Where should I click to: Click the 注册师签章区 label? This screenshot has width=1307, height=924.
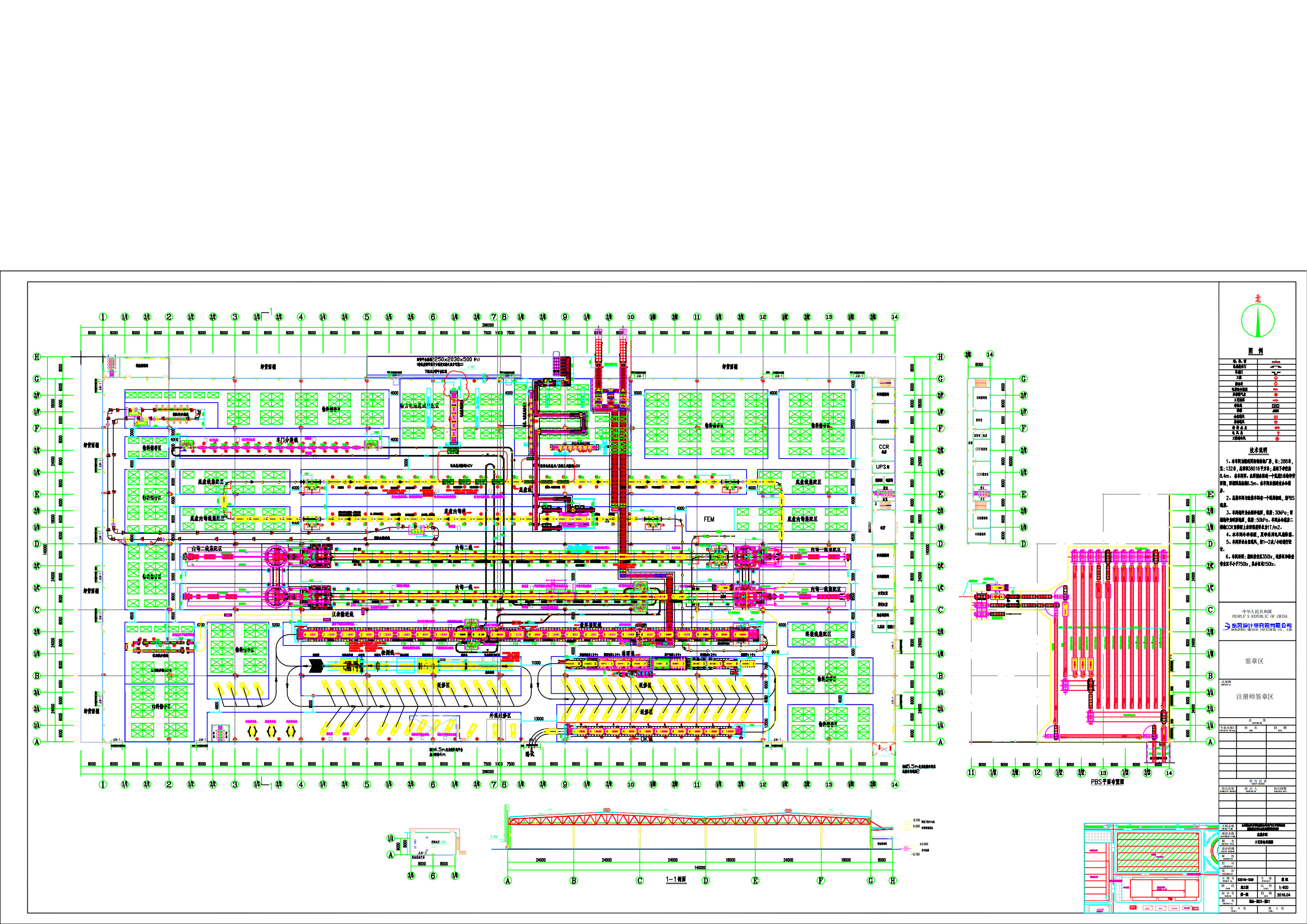[x=1254, y=696]
